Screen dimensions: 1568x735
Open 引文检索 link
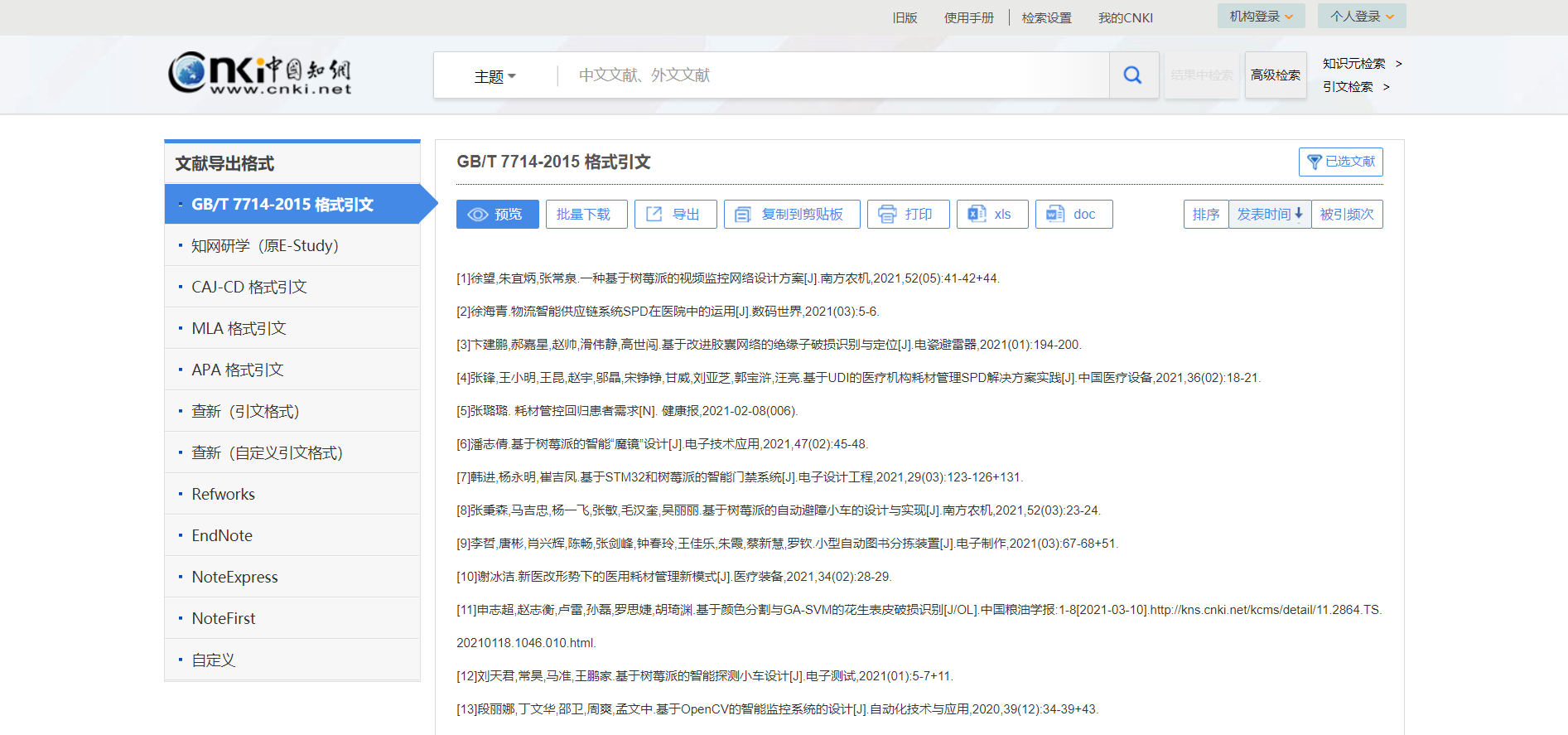click(x=1356, y=86)
